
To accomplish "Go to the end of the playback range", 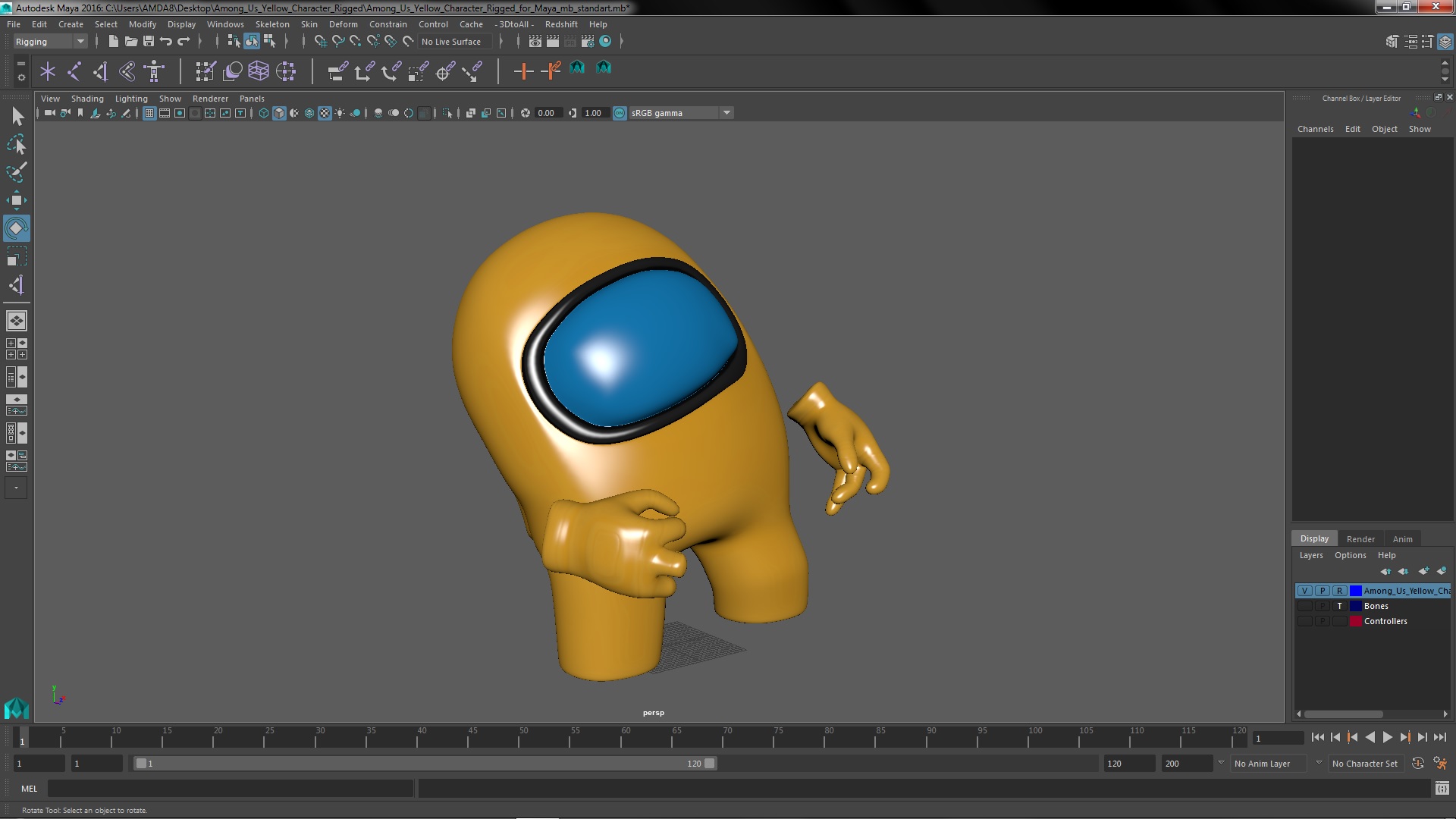I will click(1440, 737).
